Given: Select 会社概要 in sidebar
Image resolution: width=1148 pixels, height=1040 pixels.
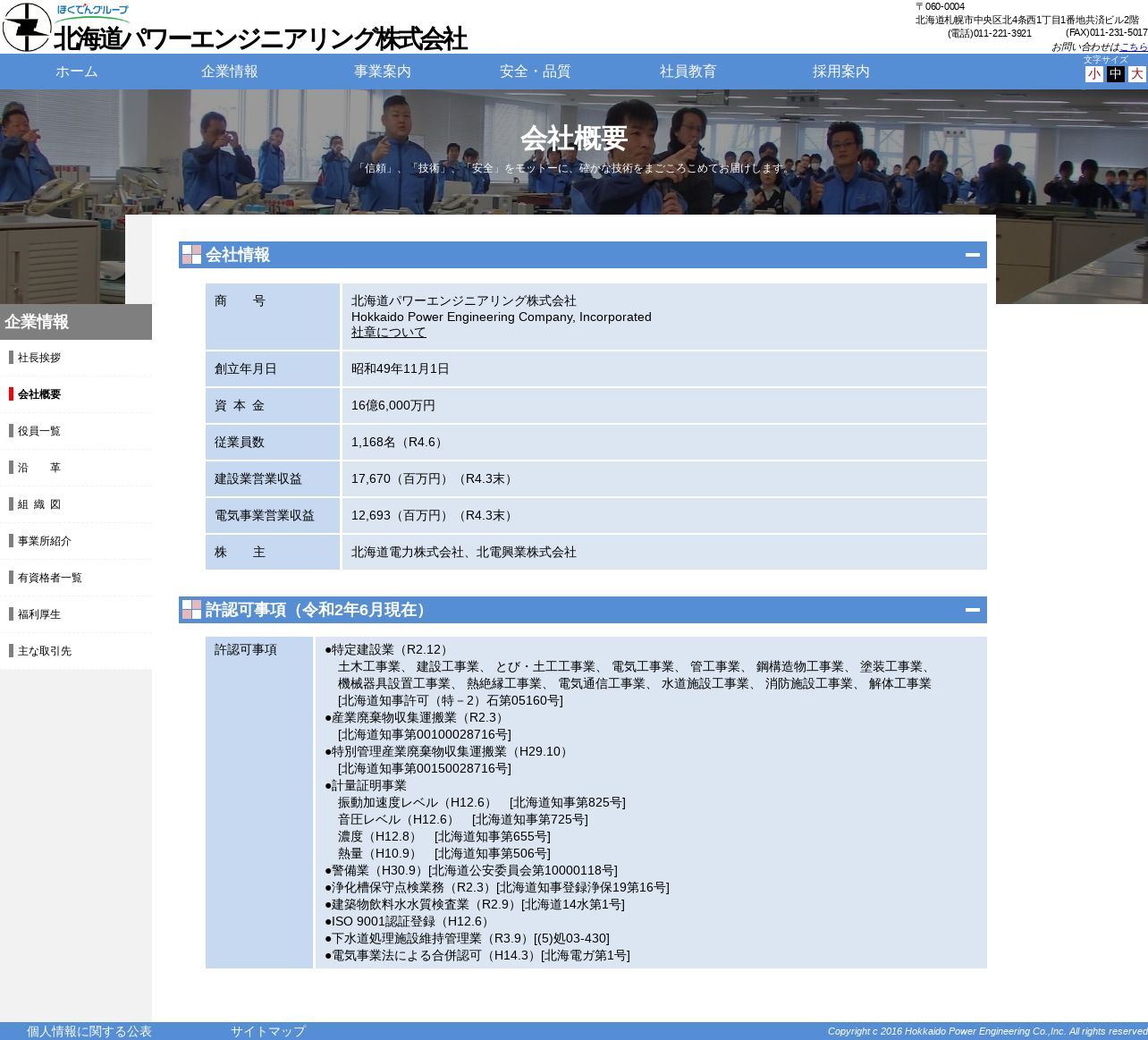Looking at the screenshot, I should (39, 394).
